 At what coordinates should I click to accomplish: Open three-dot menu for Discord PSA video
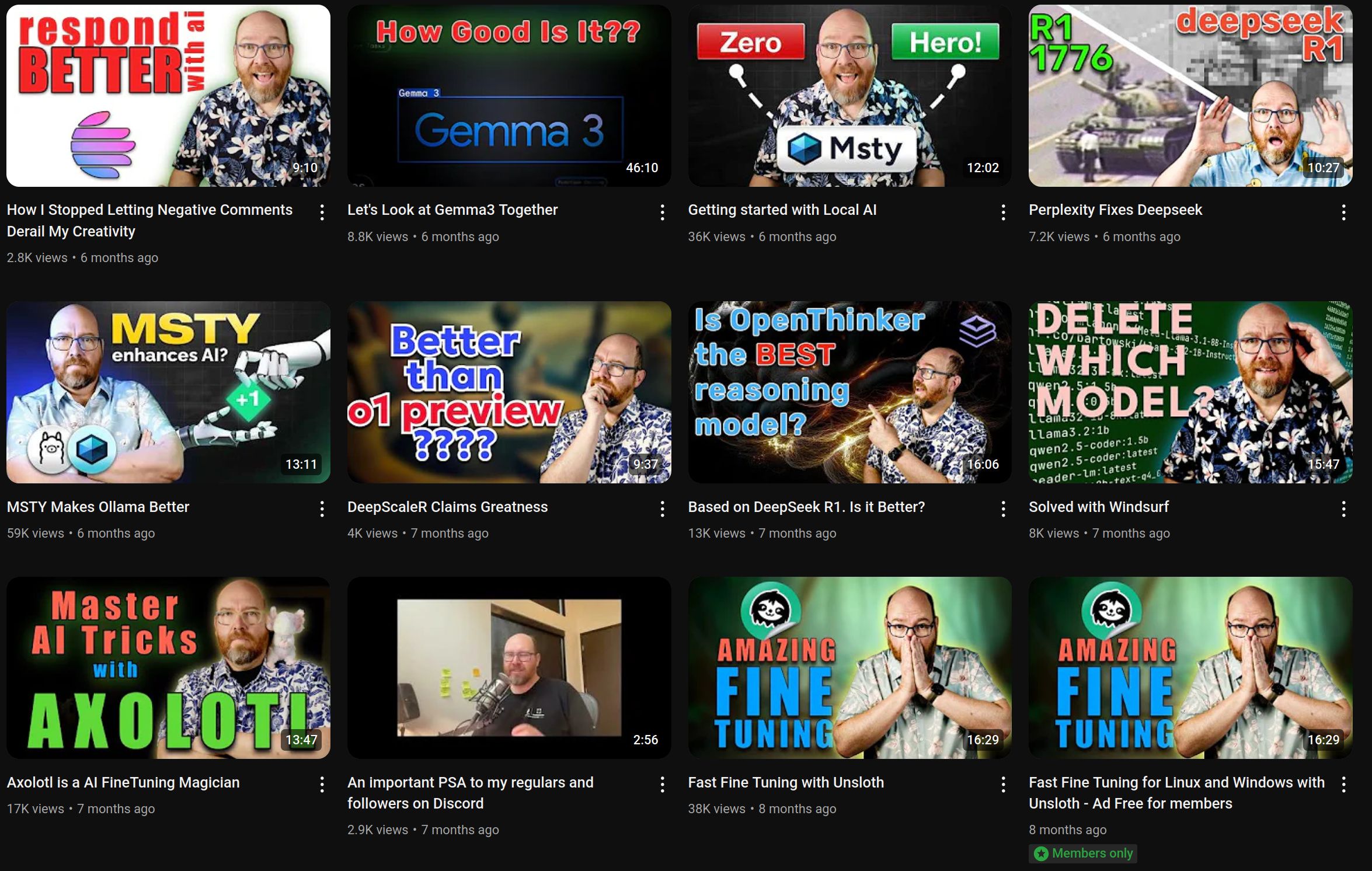[662, 785]
